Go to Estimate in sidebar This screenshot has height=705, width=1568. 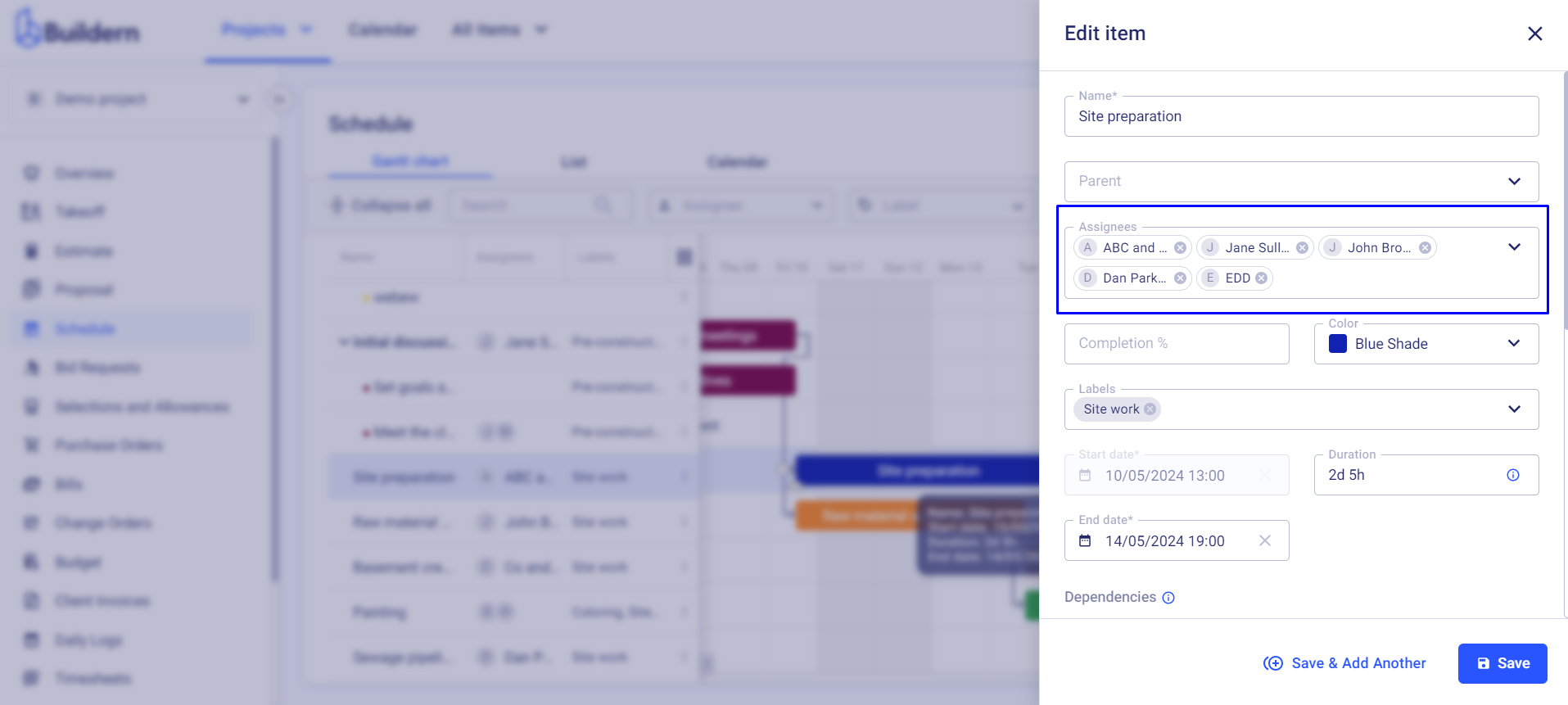pyautogui.click(x=84, y=251)
